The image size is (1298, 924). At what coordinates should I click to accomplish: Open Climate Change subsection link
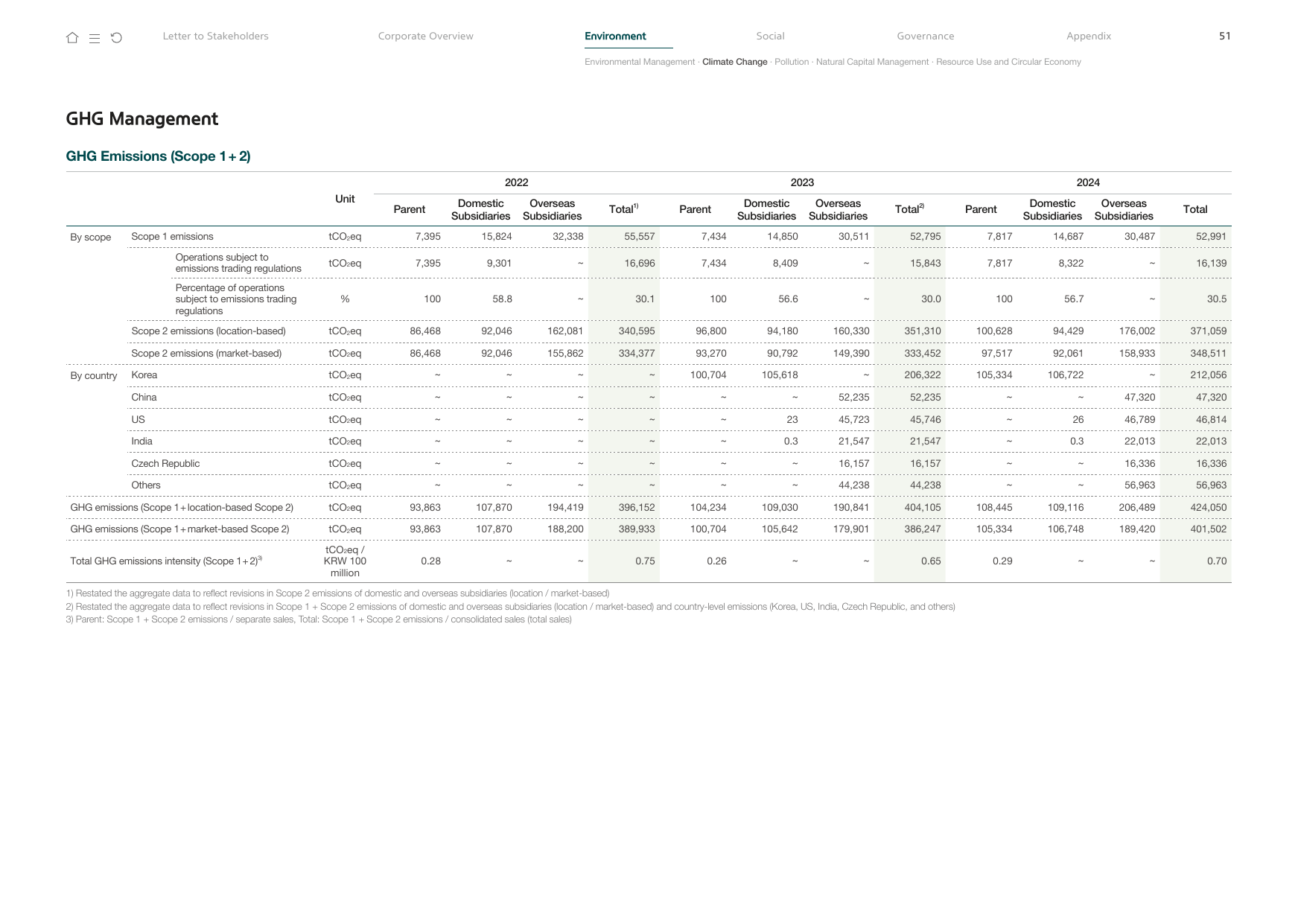(x=734, y=62)
